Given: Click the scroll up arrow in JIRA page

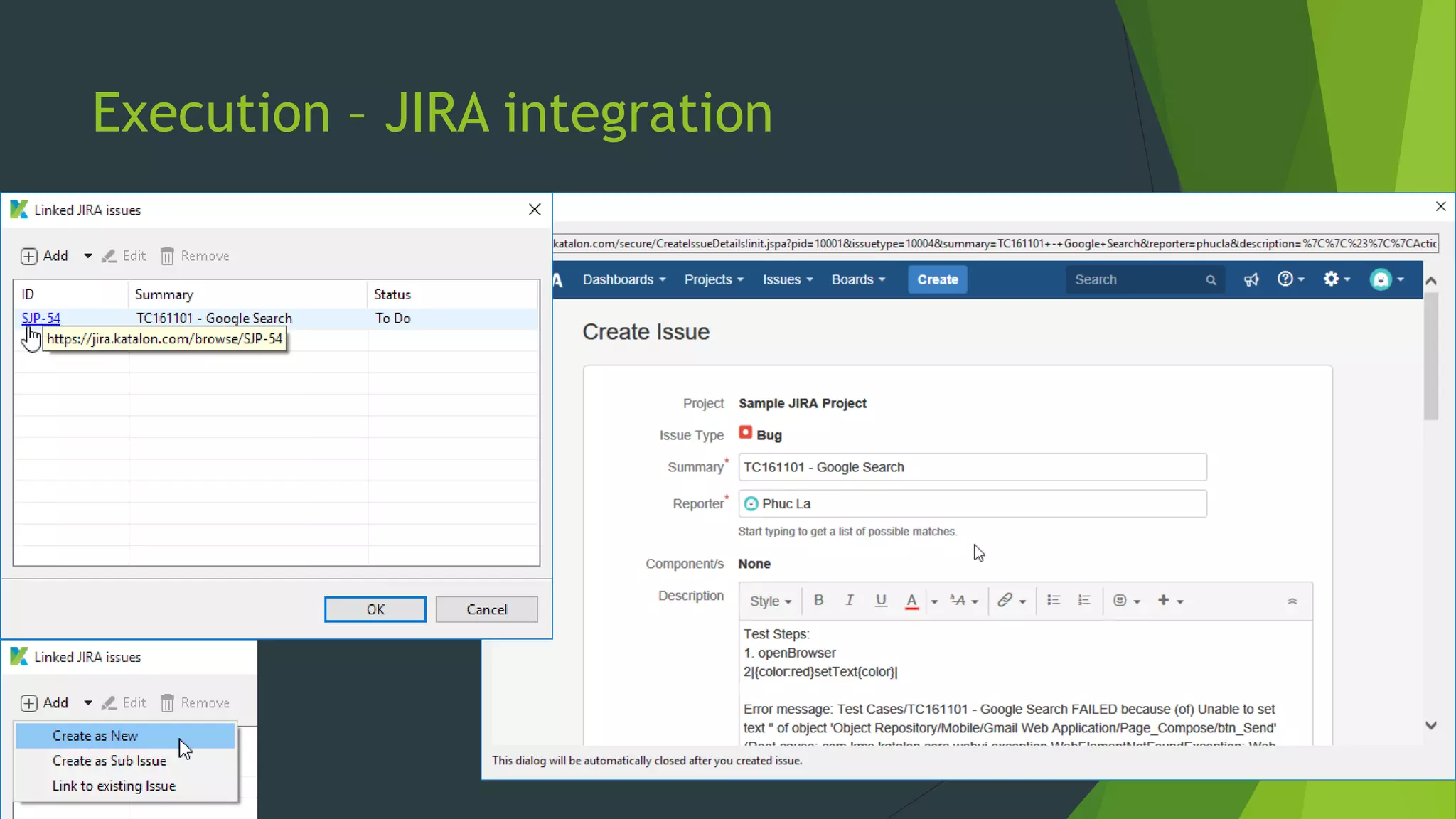Looking at the screenshot, I should tap(1431, 281).
